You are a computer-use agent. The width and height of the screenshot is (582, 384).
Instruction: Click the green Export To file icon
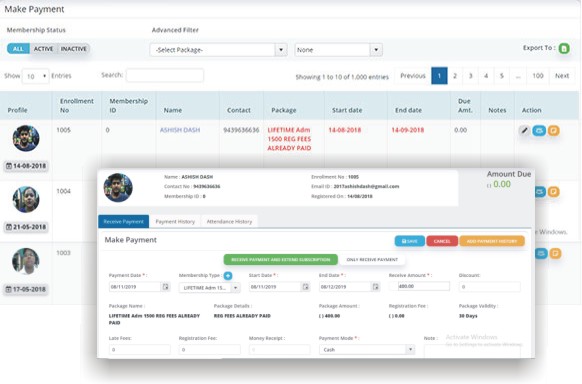564,48
